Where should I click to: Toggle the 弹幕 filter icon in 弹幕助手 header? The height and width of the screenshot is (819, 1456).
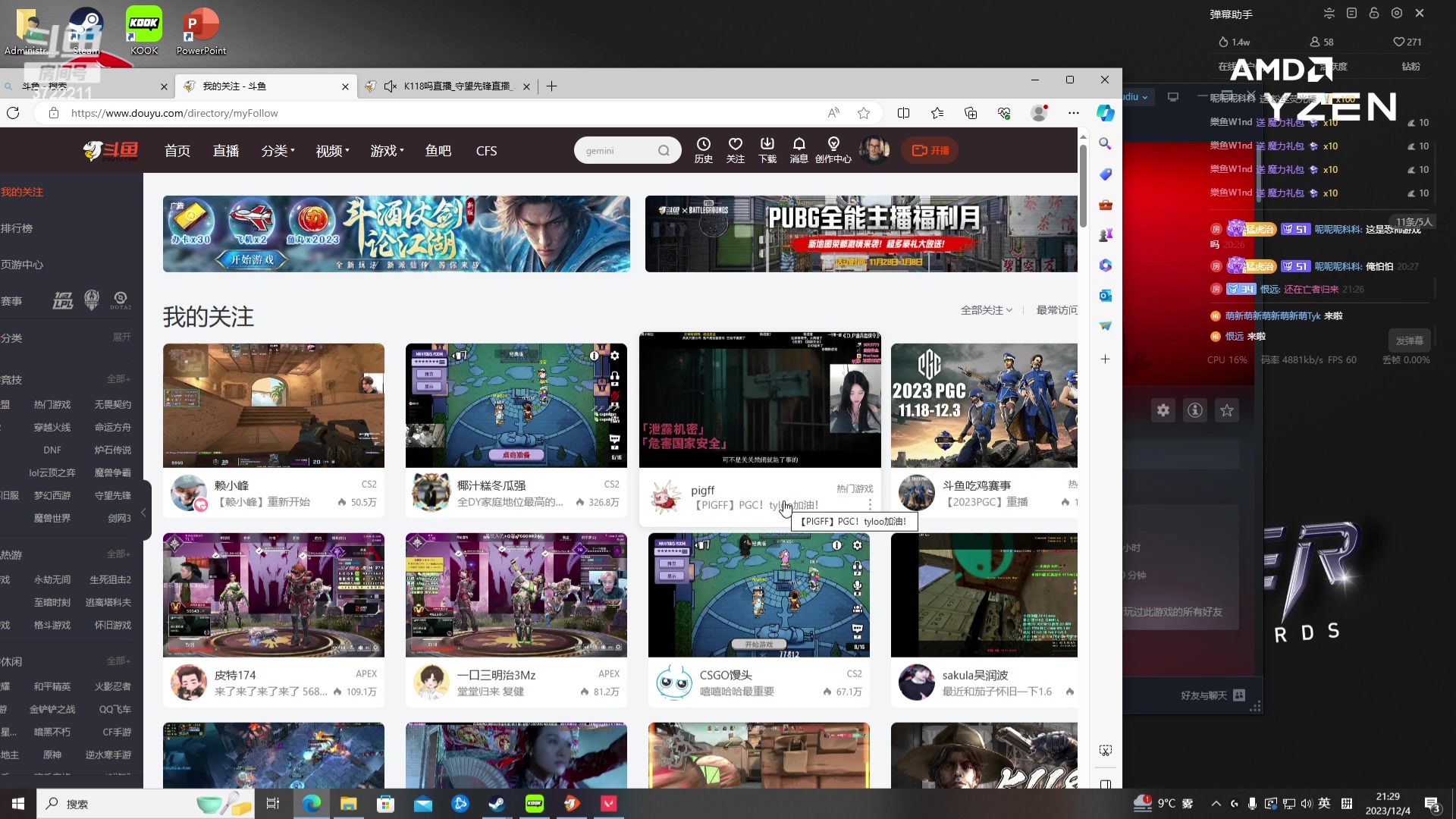click(x=1329, y=14)
